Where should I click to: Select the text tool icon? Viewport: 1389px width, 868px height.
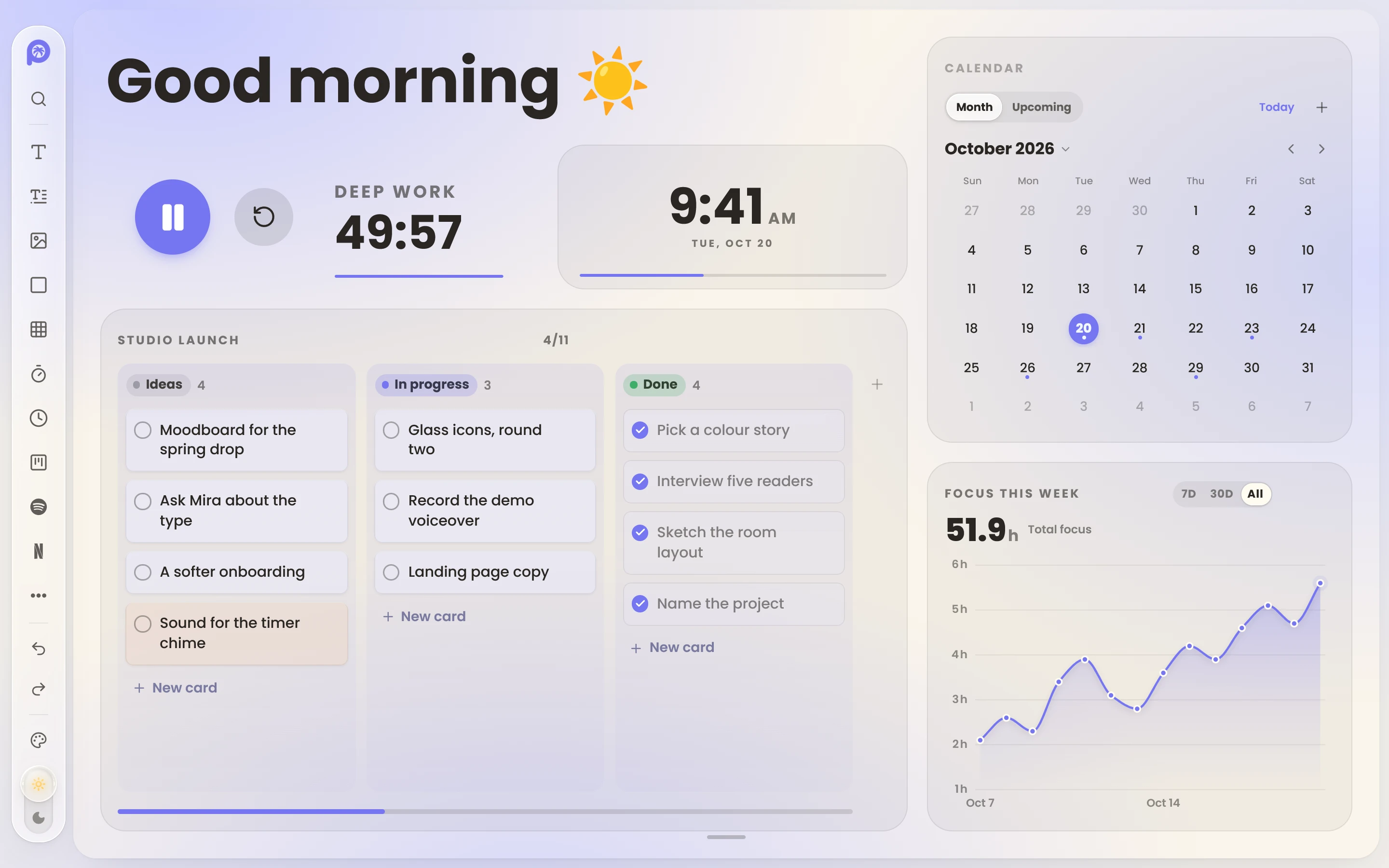39,152
